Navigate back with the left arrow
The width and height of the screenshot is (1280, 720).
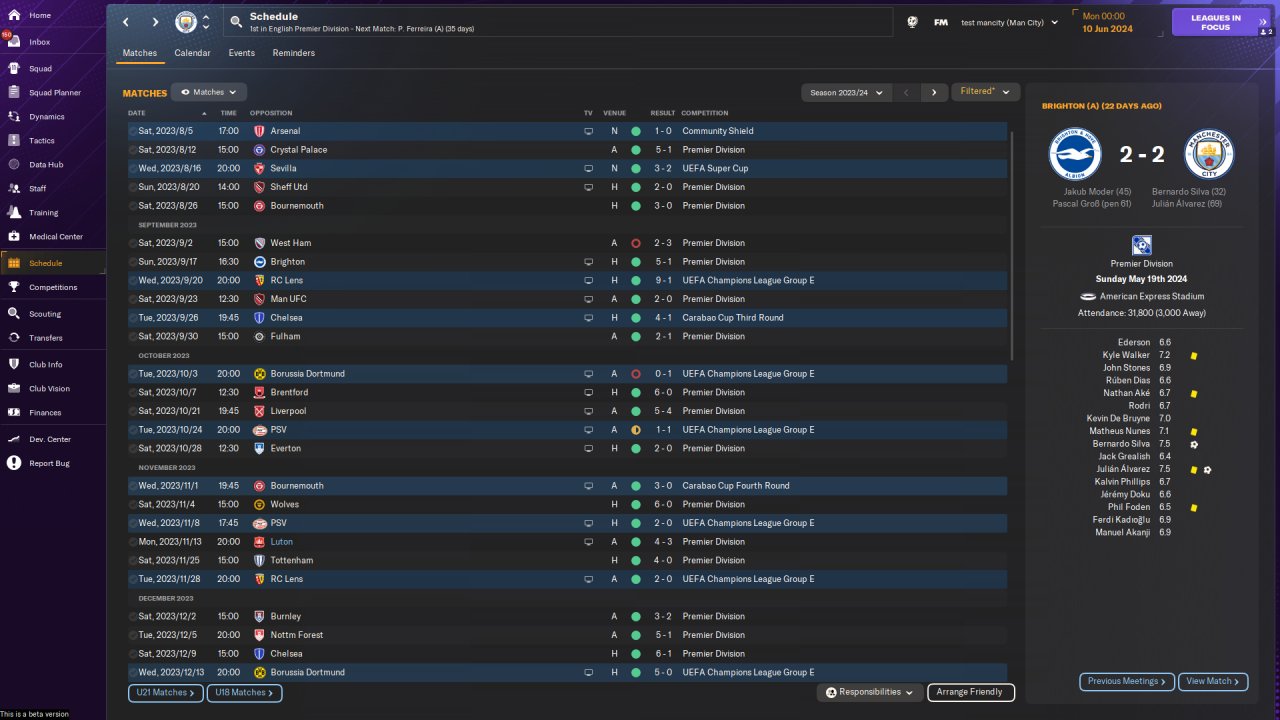pos(126,22)
